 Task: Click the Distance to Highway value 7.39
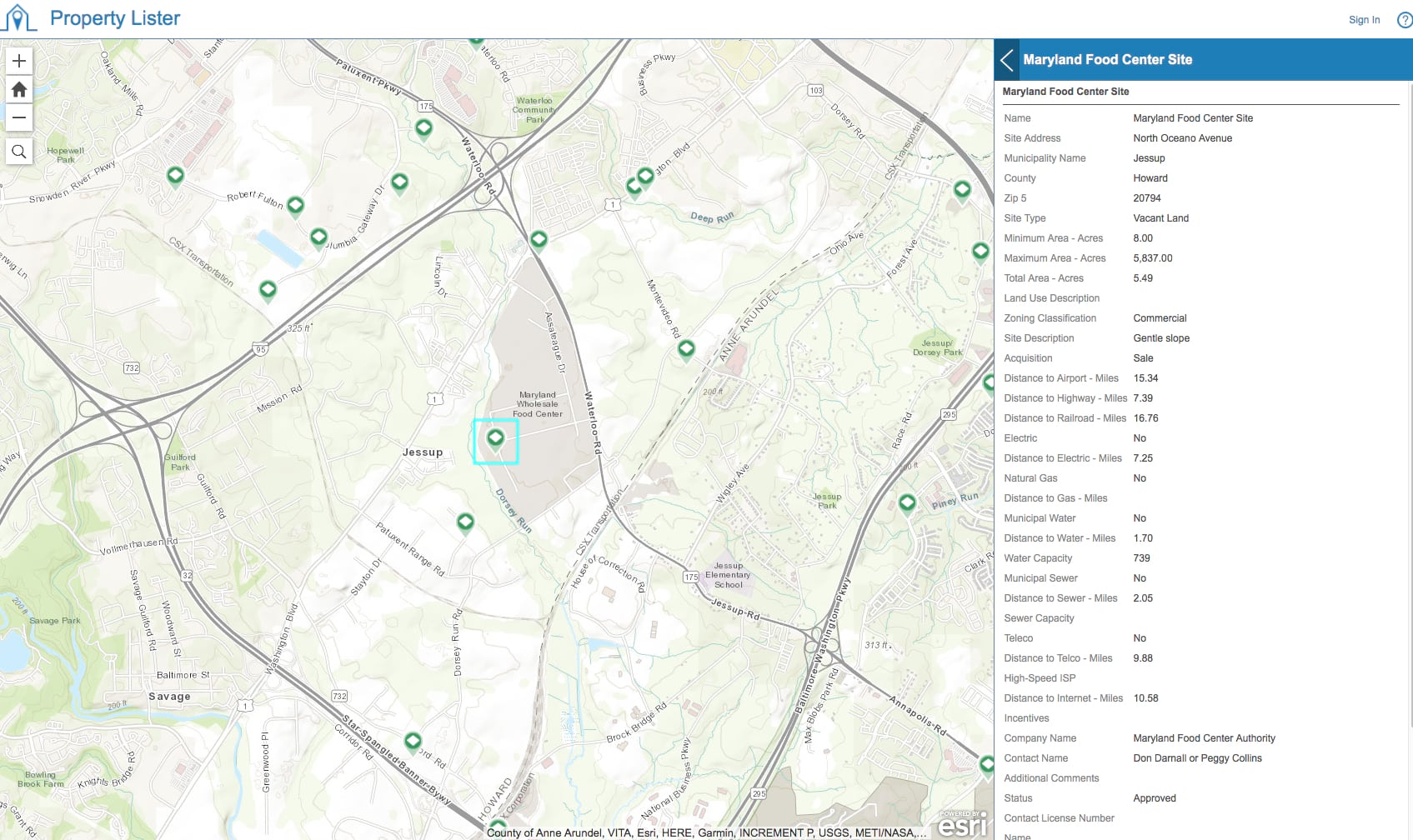1143,398
